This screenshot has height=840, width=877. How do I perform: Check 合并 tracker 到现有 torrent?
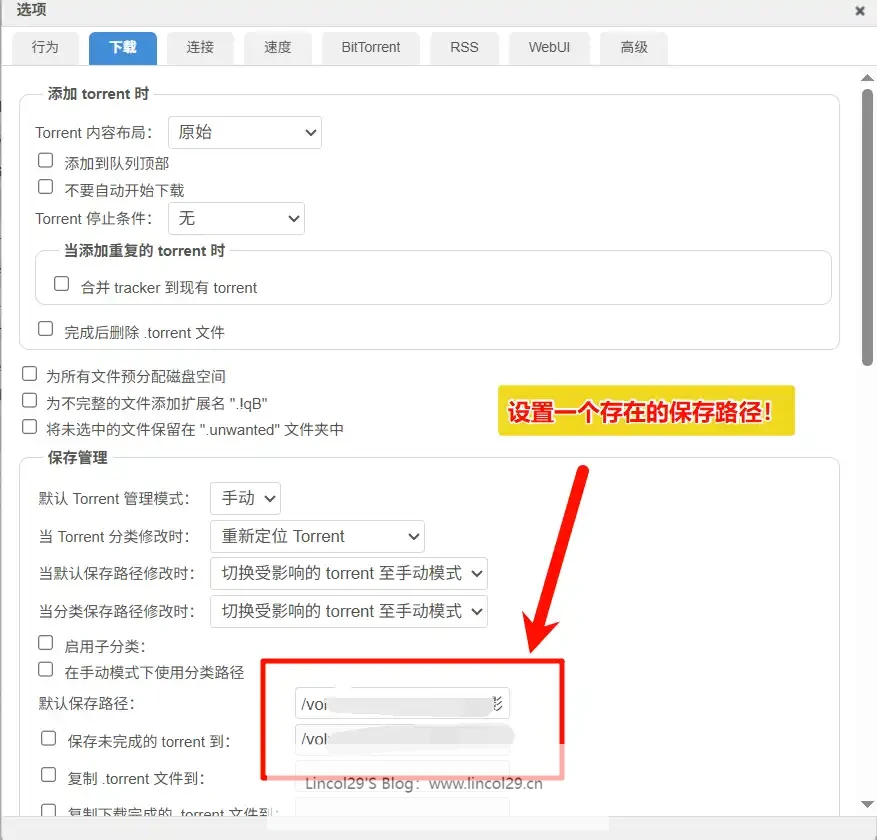coord(62,284)
